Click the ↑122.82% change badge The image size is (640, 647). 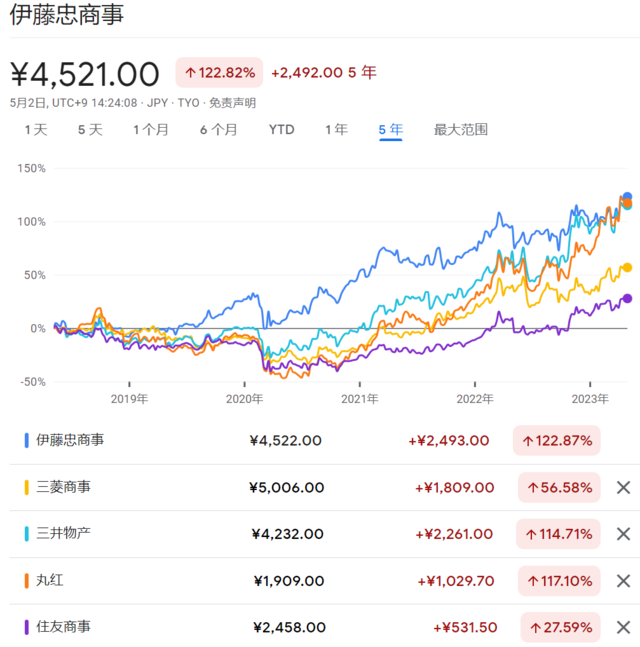pyautogui.click(x=219, y=72)
